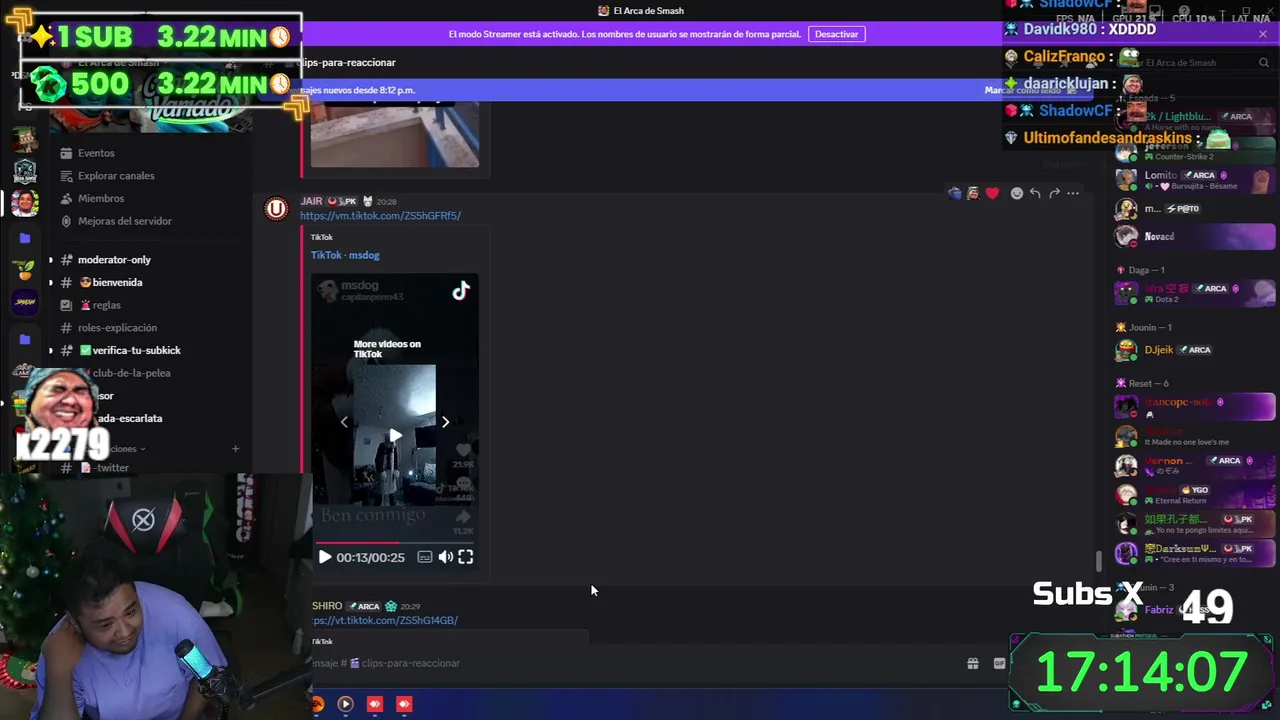The width and height of the screenshot is (1280, 720).
Task: Open the TikTok video in fullscreen
Action: click(x=466, y=557)
